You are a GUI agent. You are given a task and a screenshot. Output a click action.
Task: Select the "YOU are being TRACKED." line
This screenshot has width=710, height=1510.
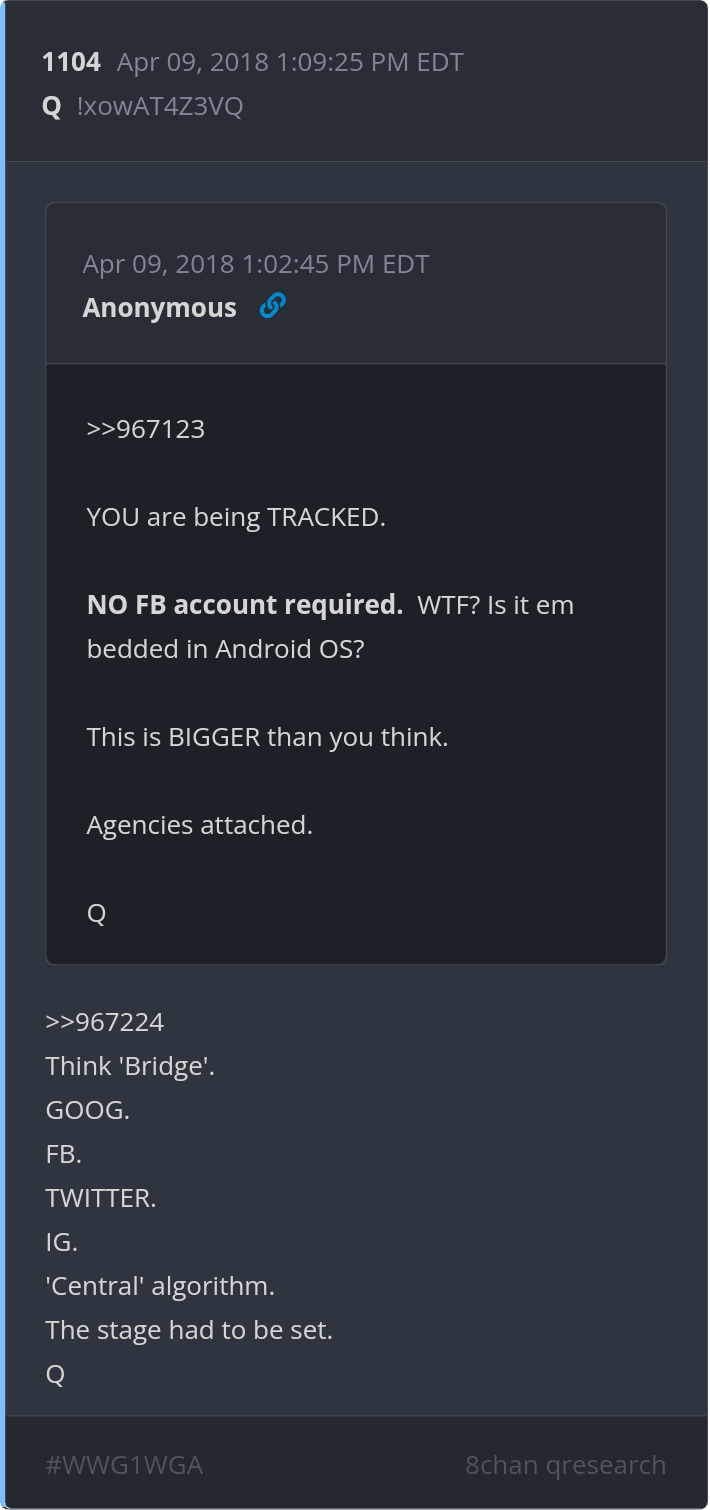tap(236, 517)
